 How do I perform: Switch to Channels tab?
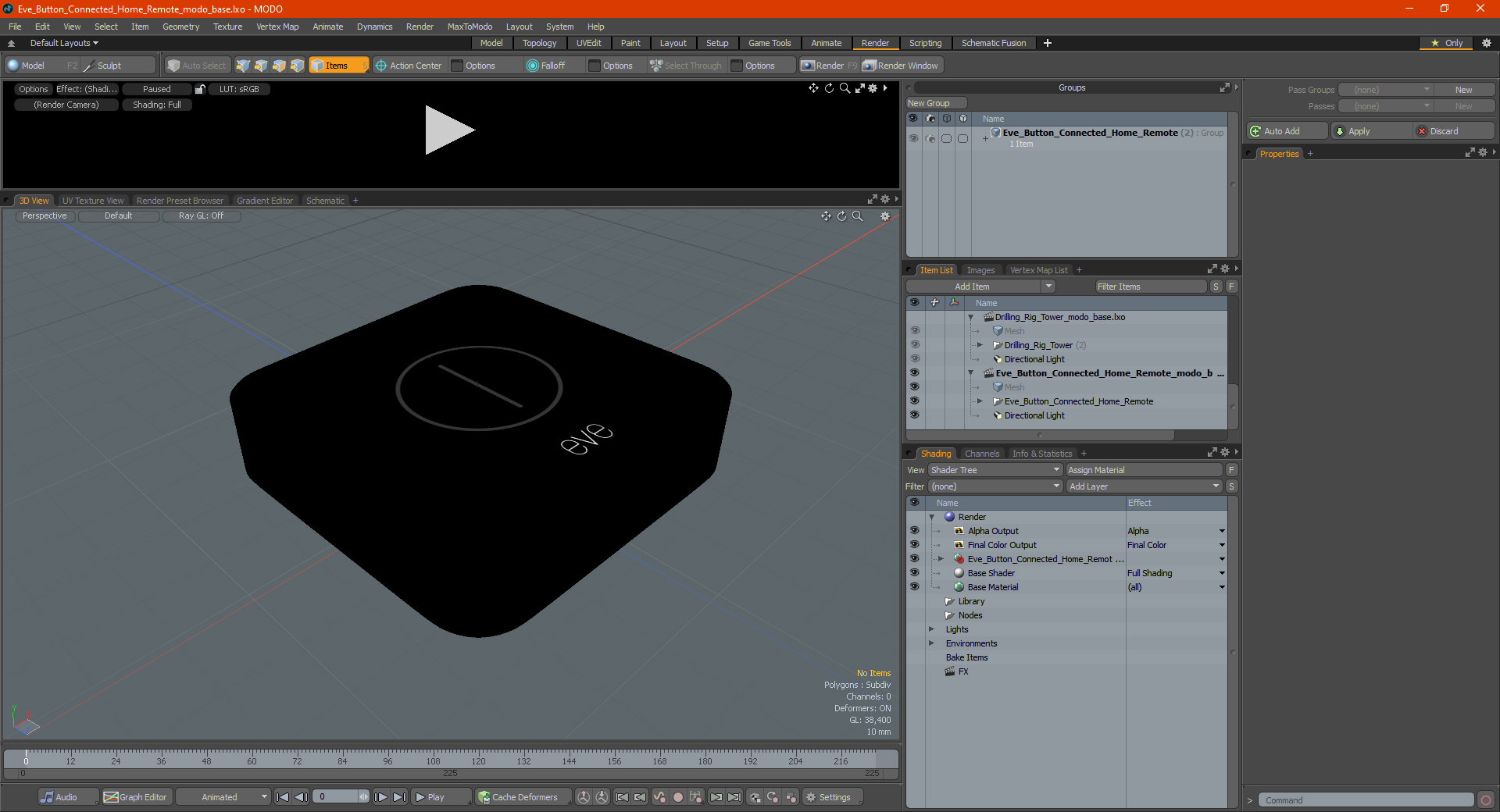[x=981, y=454]
